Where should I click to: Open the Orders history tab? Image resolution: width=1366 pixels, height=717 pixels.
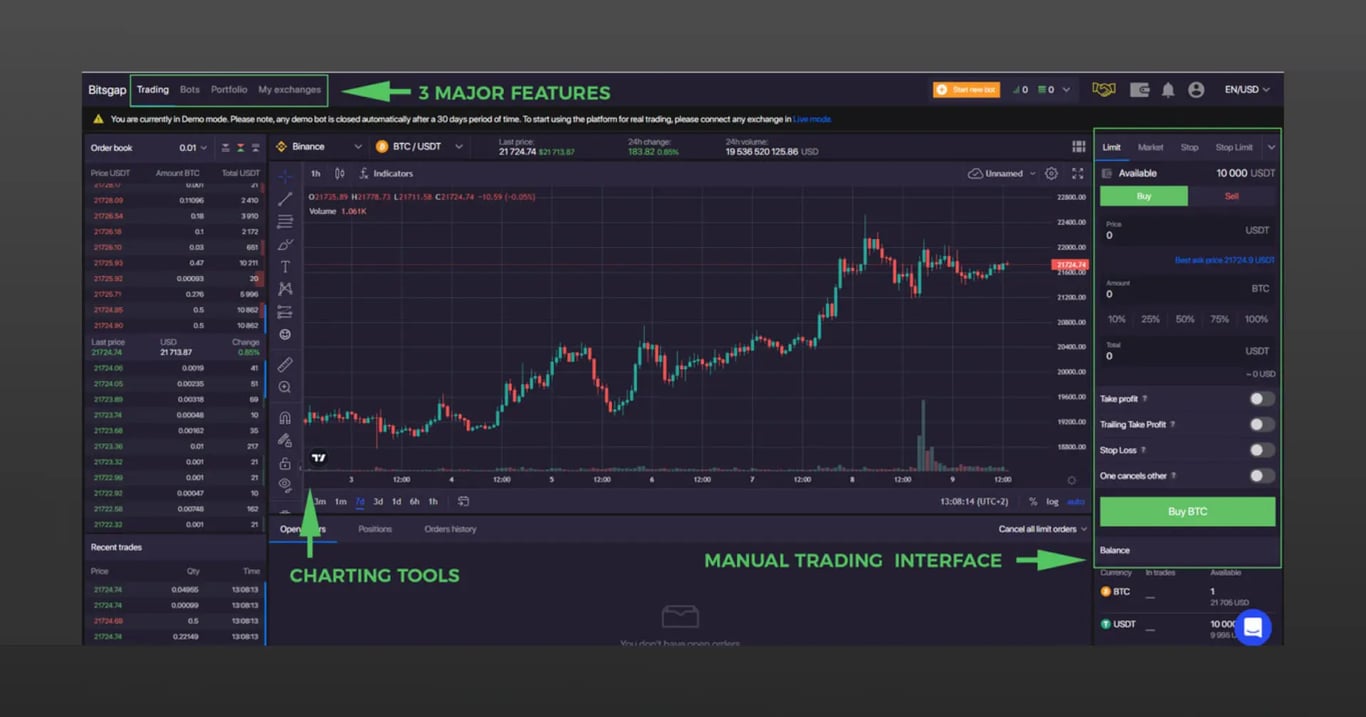(449, 529)
